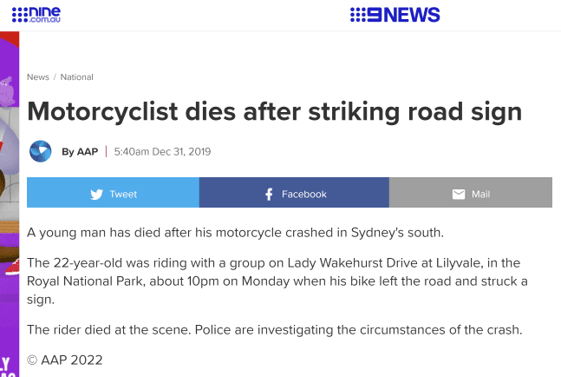The image size is (561, 377).
Task: Click the Twitter bird icon
Action: [97, 194]
